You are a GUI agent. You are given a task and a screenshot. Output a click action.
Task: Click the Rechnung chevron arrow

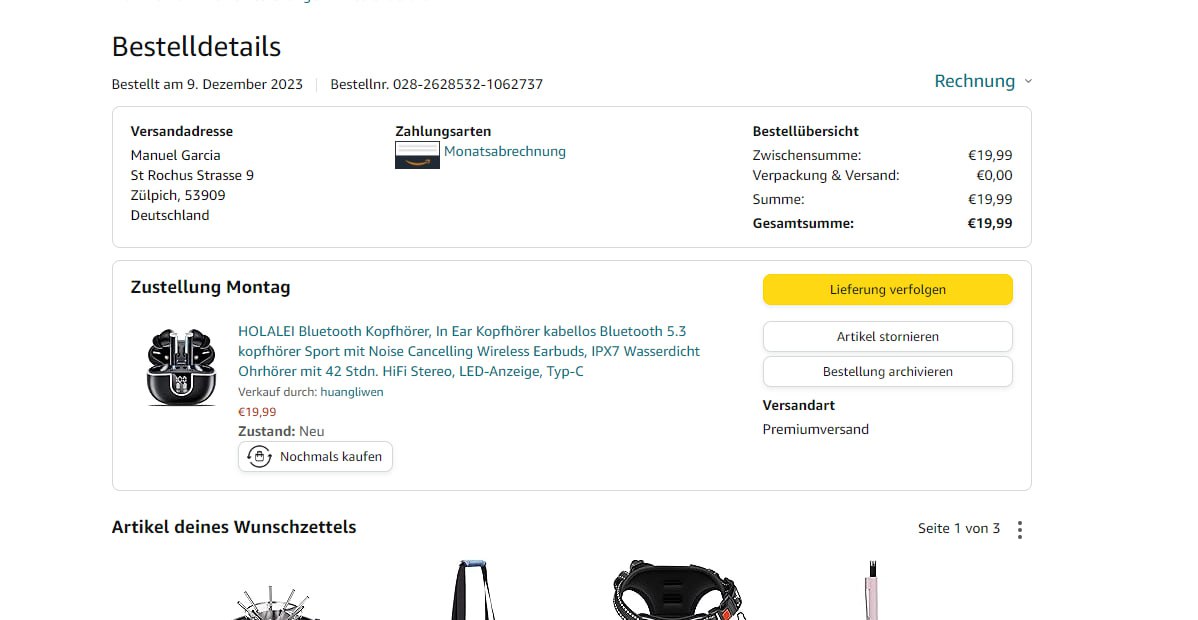click(1028, 81)
